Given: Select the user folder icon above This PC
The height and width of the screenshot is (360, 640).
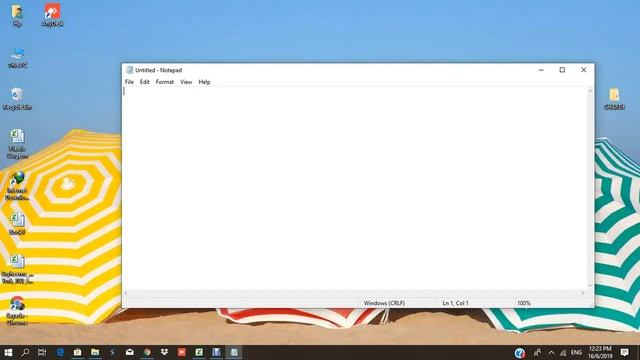Looking at the screenshot, I should (17, 16).
